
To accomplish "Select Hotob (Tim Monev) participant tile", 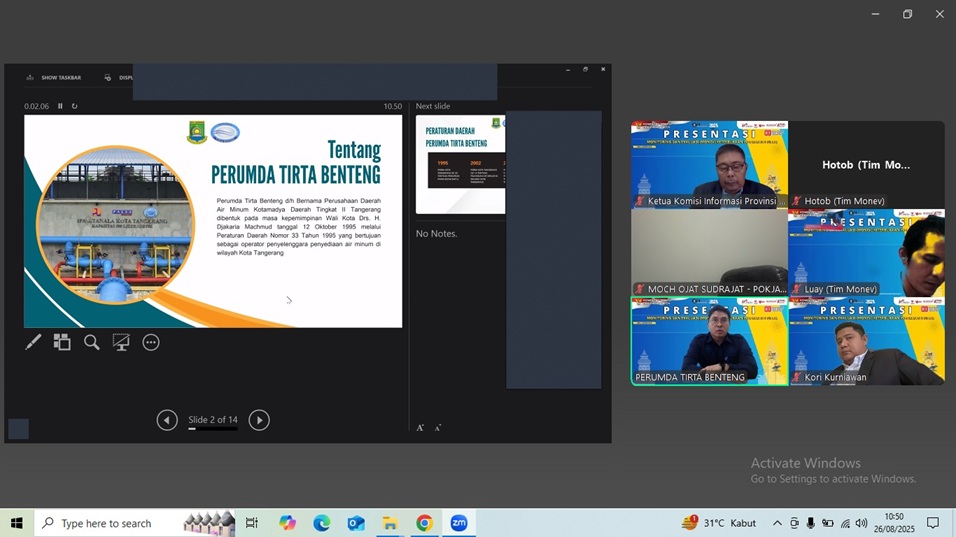I will (x=866, y=165).
